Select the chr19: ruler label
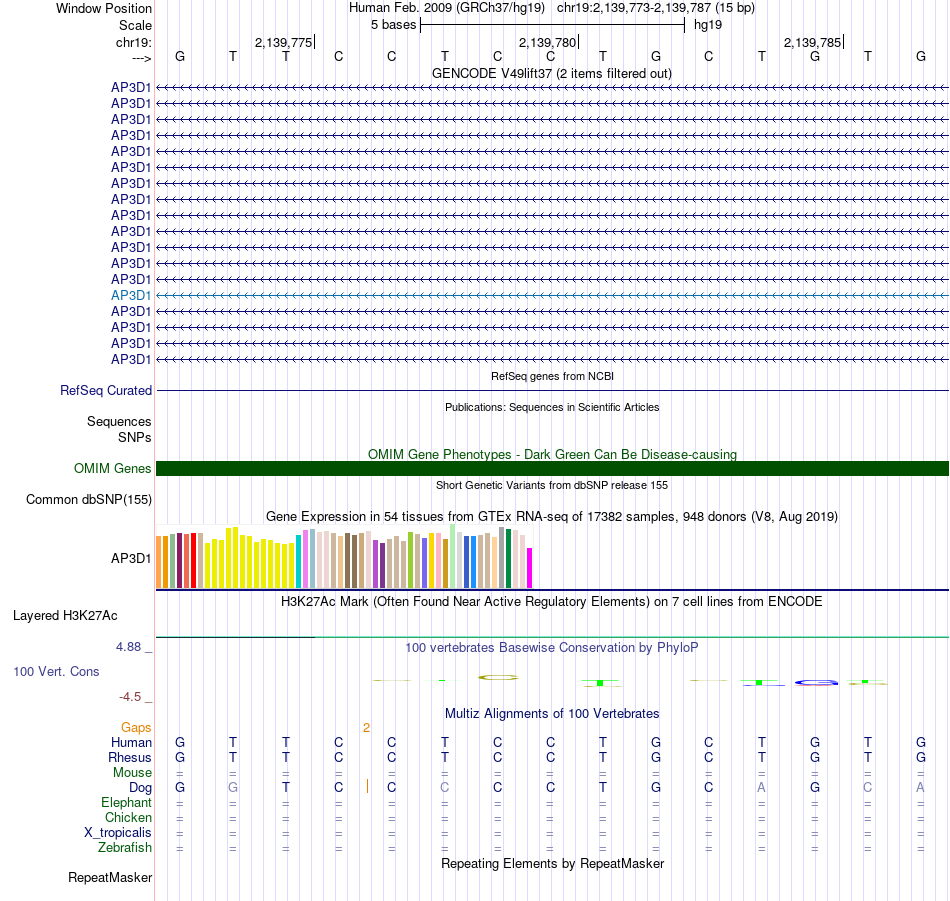The height and width of the screenshot is (901, 950). [x=133, y=42]
